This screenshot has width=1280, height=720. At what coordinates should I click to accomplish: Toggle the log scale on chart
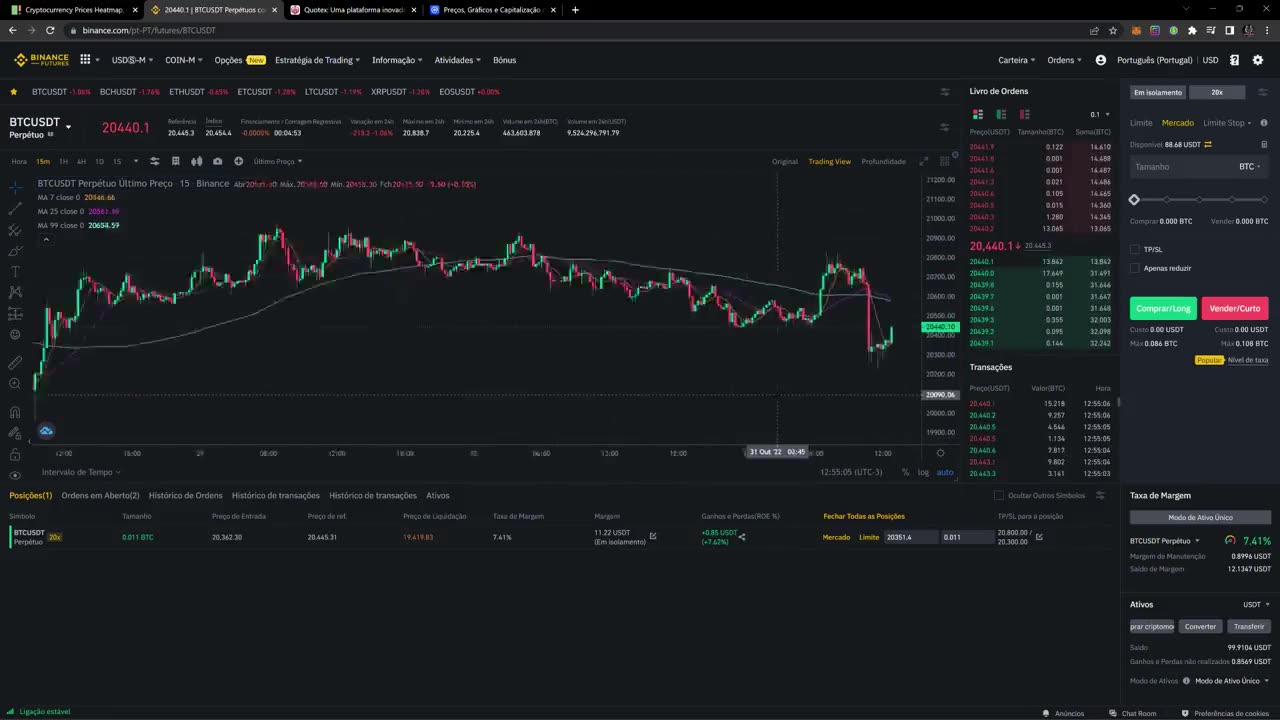[923, 472]
